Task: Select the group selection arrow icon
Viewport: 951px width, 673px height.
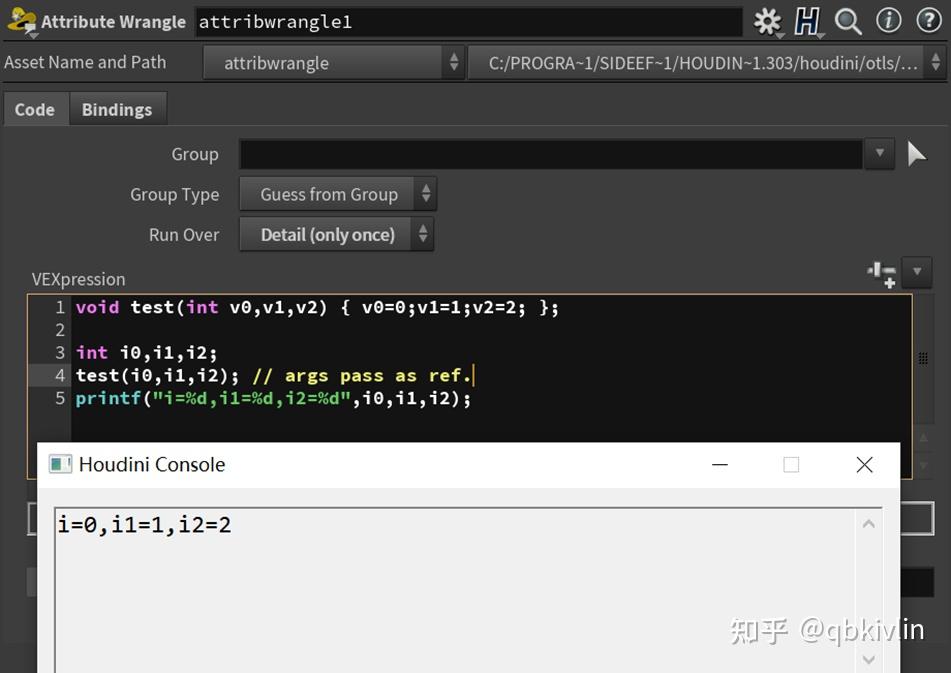Action: [x=917, y=153]
